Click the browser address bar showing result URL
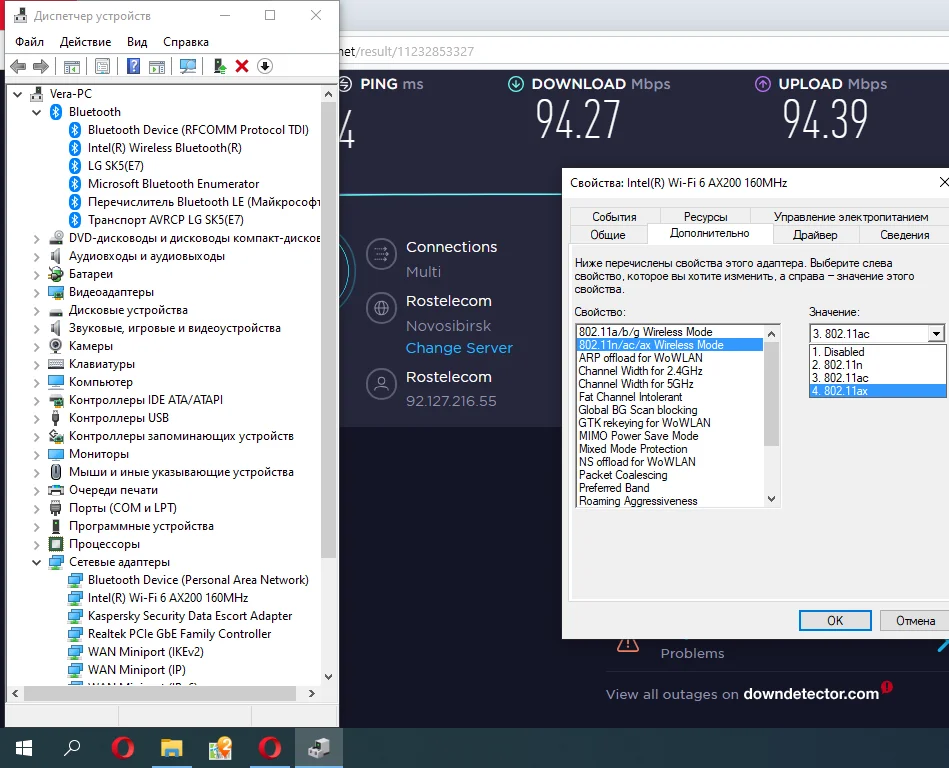 coord(644,51)
